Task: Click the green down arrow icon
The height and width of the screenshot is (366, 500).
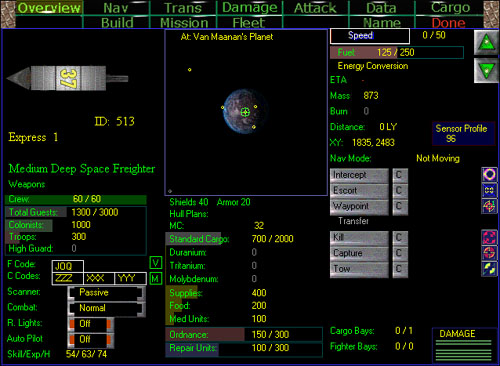Action: coord(486,70)
